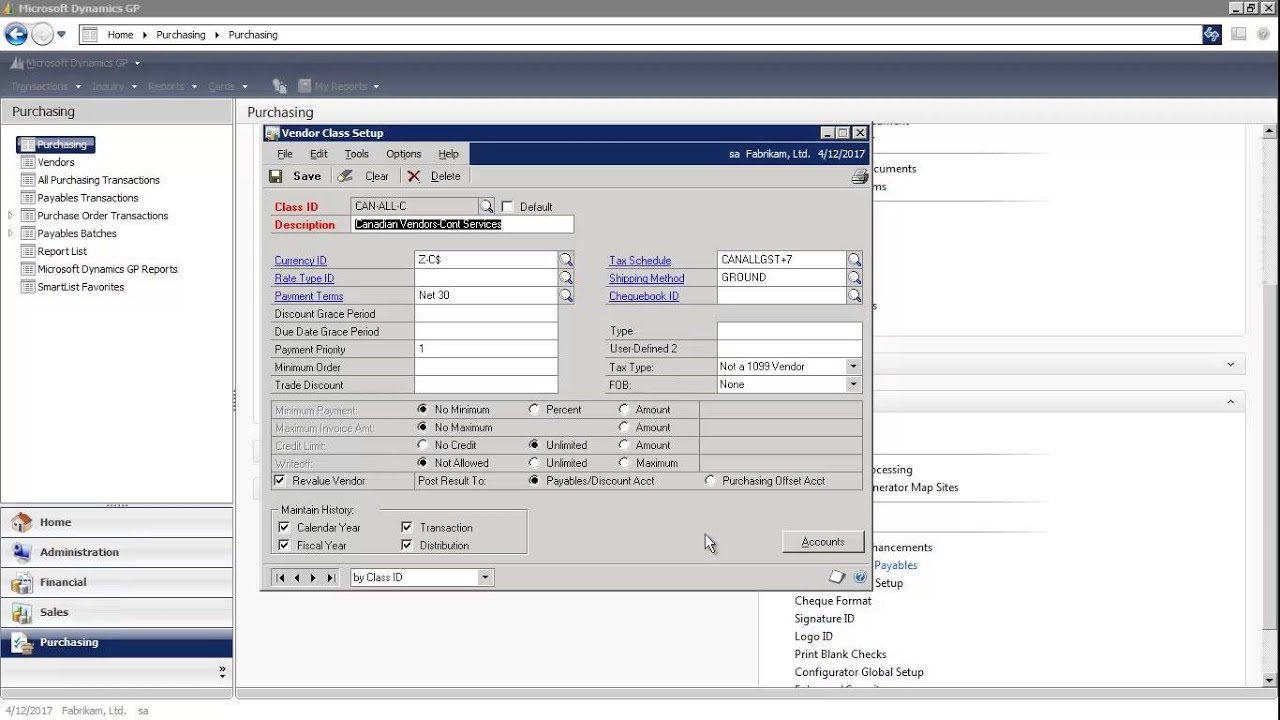Expand Purchase Order Transactions tree node
Viewport: 1280px width, 720px height.
(11, 216)
